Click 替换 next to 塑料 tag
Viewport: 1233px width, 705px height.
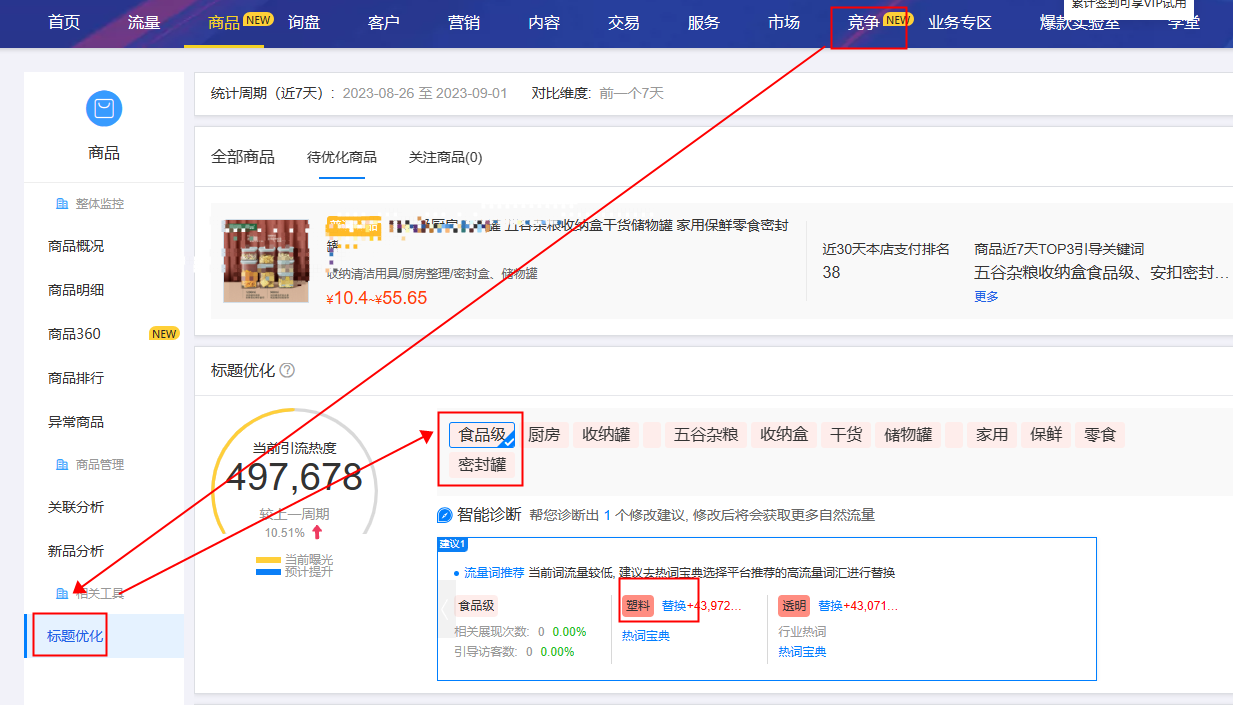pos(674,606)
